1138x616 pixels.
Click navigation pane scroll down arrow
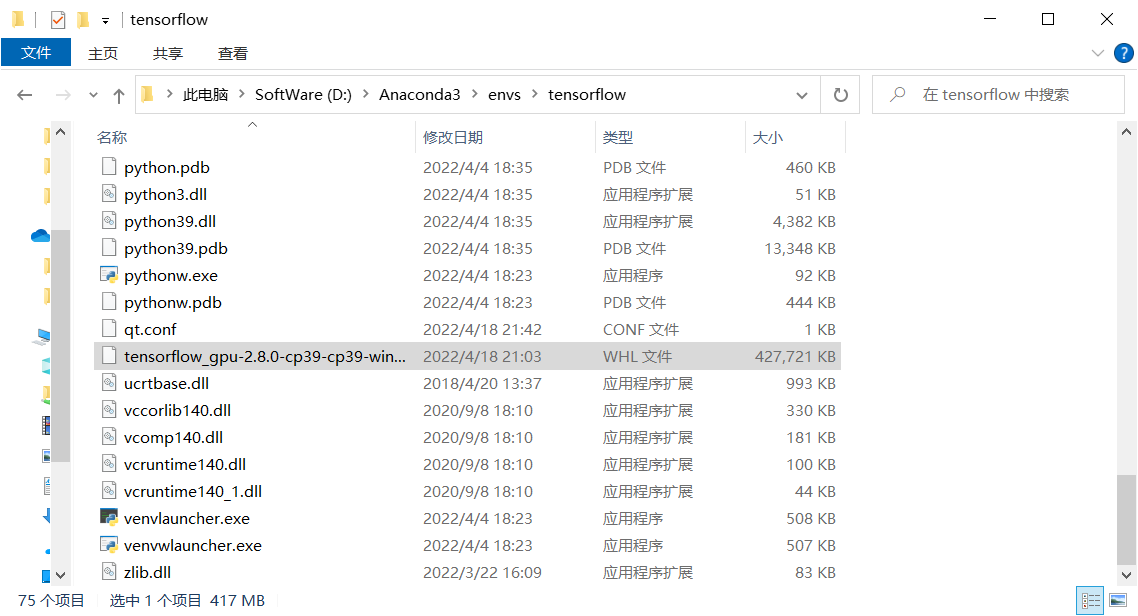pos(61,575)
